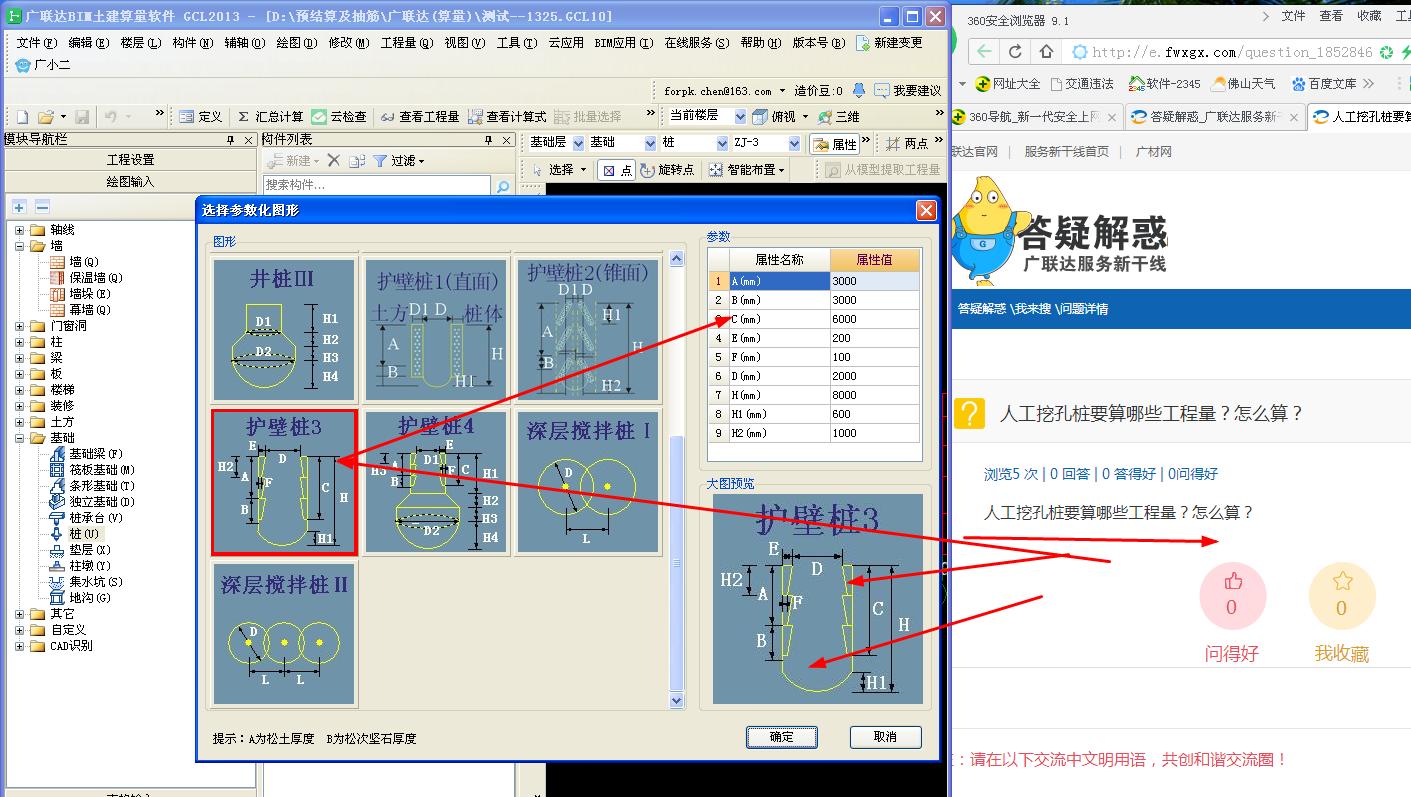Run 汇总计算 summary calculation

click(x=270, y=117)
